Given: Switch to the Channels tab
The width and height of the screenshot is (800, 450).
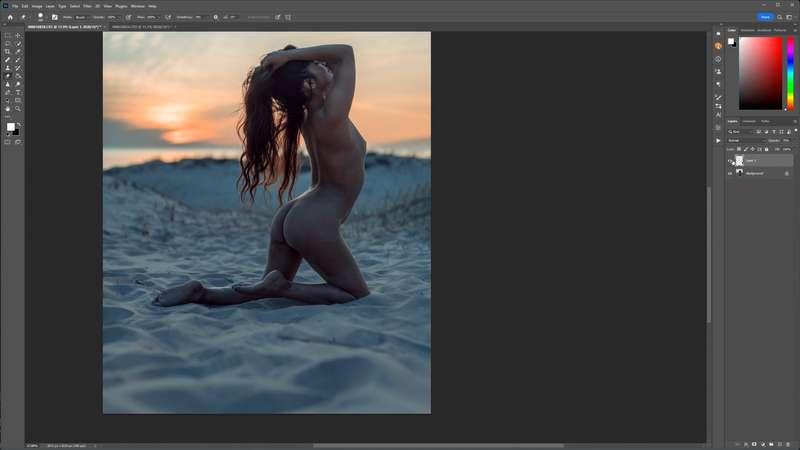Looking at the screenshot, I should click(749, 121).
